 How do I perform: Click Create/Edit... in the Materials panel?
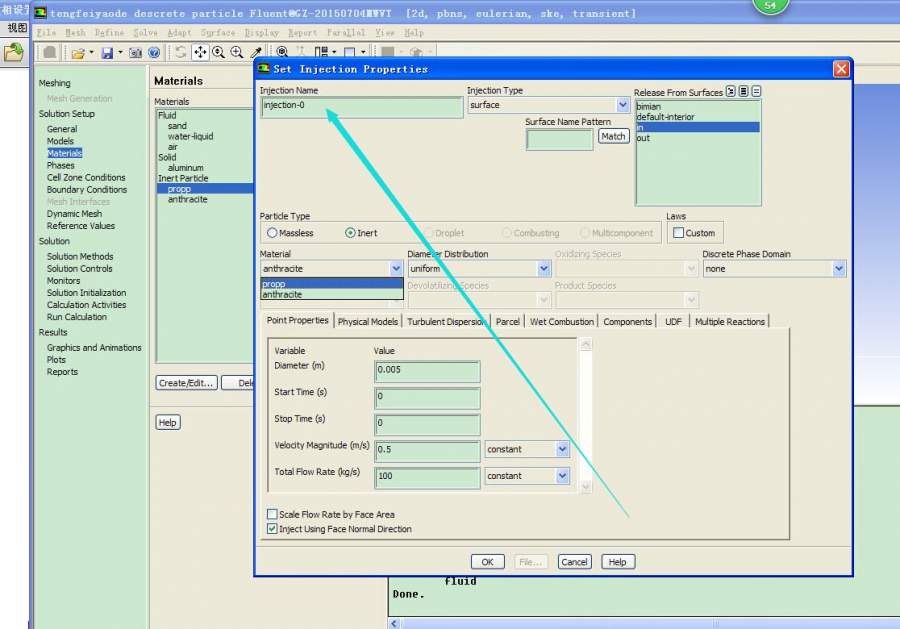pyautogui.click(x=186, y=383)
